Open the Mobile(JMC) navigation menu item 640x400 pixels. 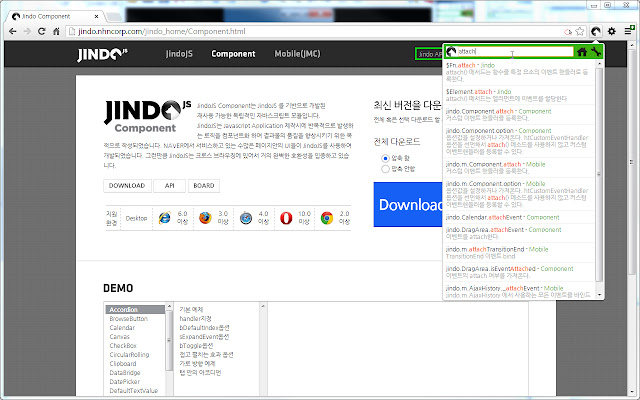coord(297,54)
